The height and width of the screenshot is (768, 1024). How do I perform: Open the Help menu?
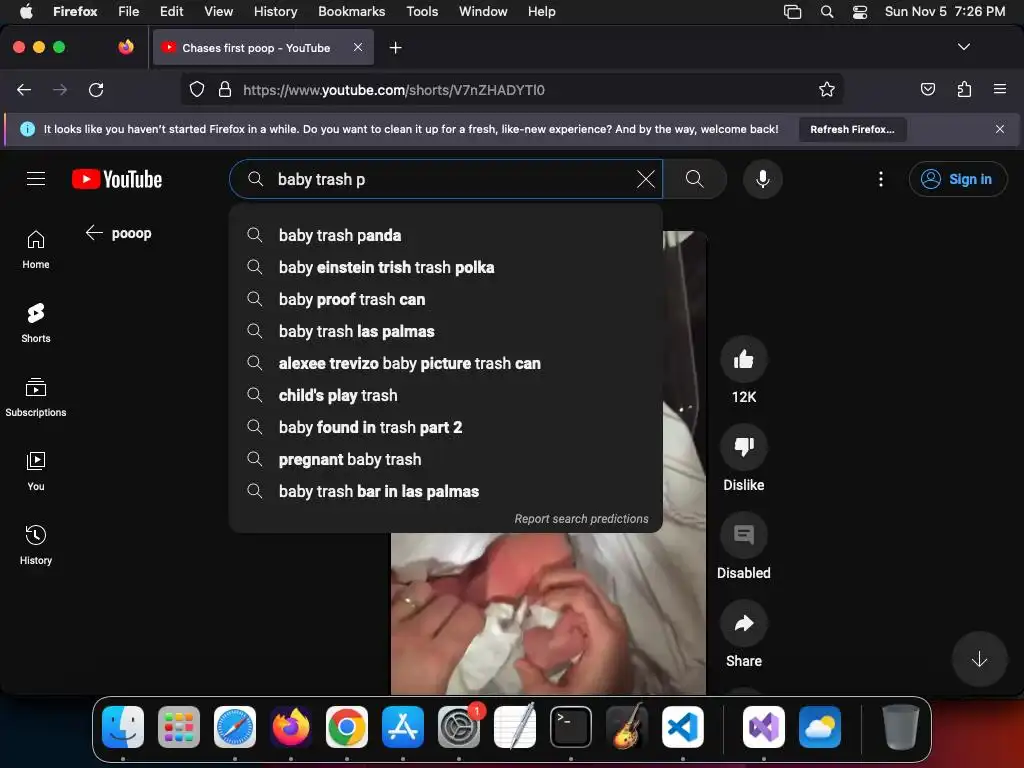point(541,11)
